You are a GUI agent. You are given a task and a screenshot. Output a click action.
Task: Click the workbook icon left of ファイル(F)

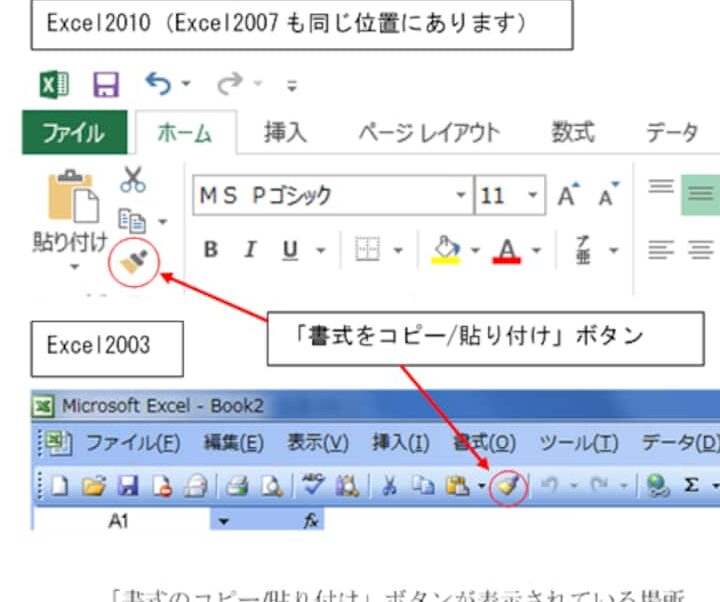pos(60,443)
